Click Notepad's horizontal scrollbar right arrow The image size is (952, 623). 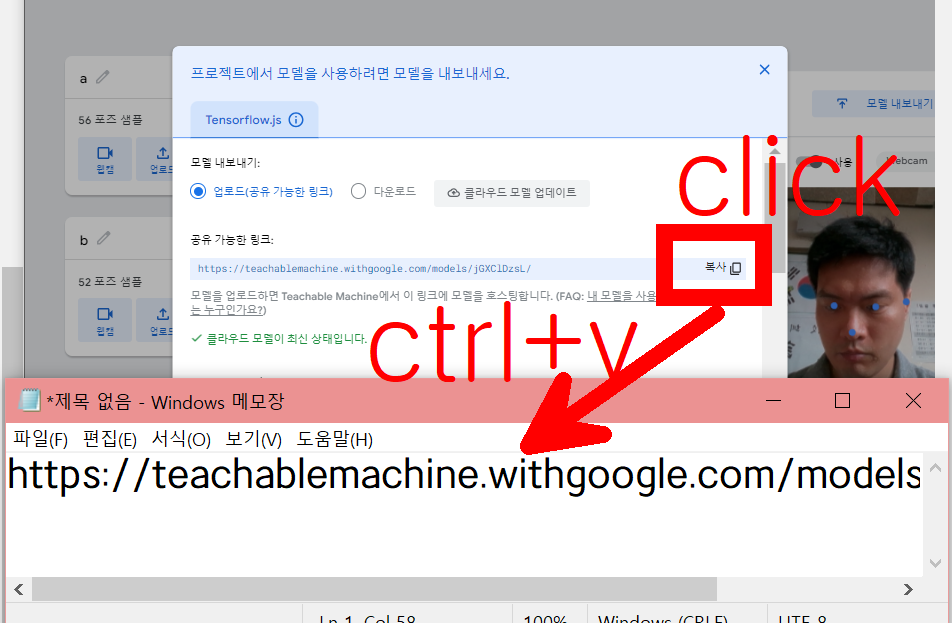point(908,589)
